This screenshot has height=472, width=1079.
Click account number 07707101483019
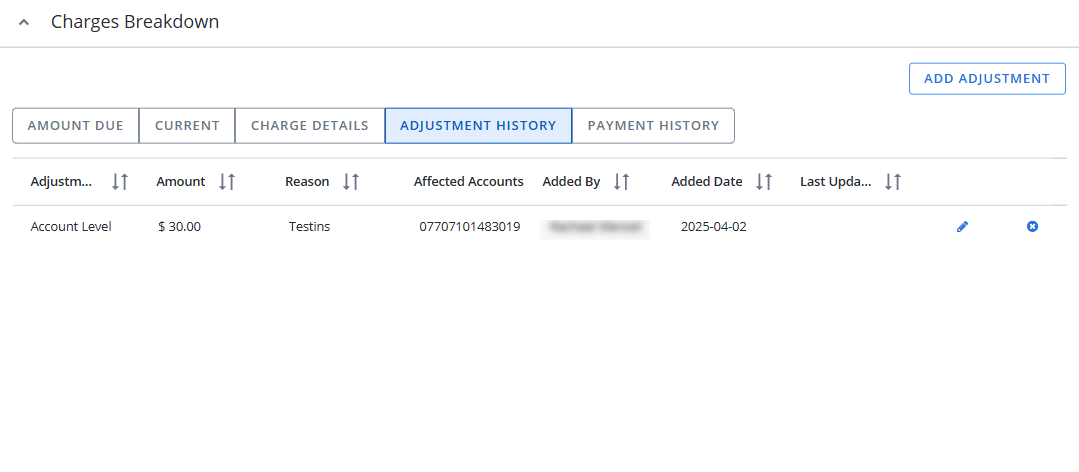coord(469,227)
